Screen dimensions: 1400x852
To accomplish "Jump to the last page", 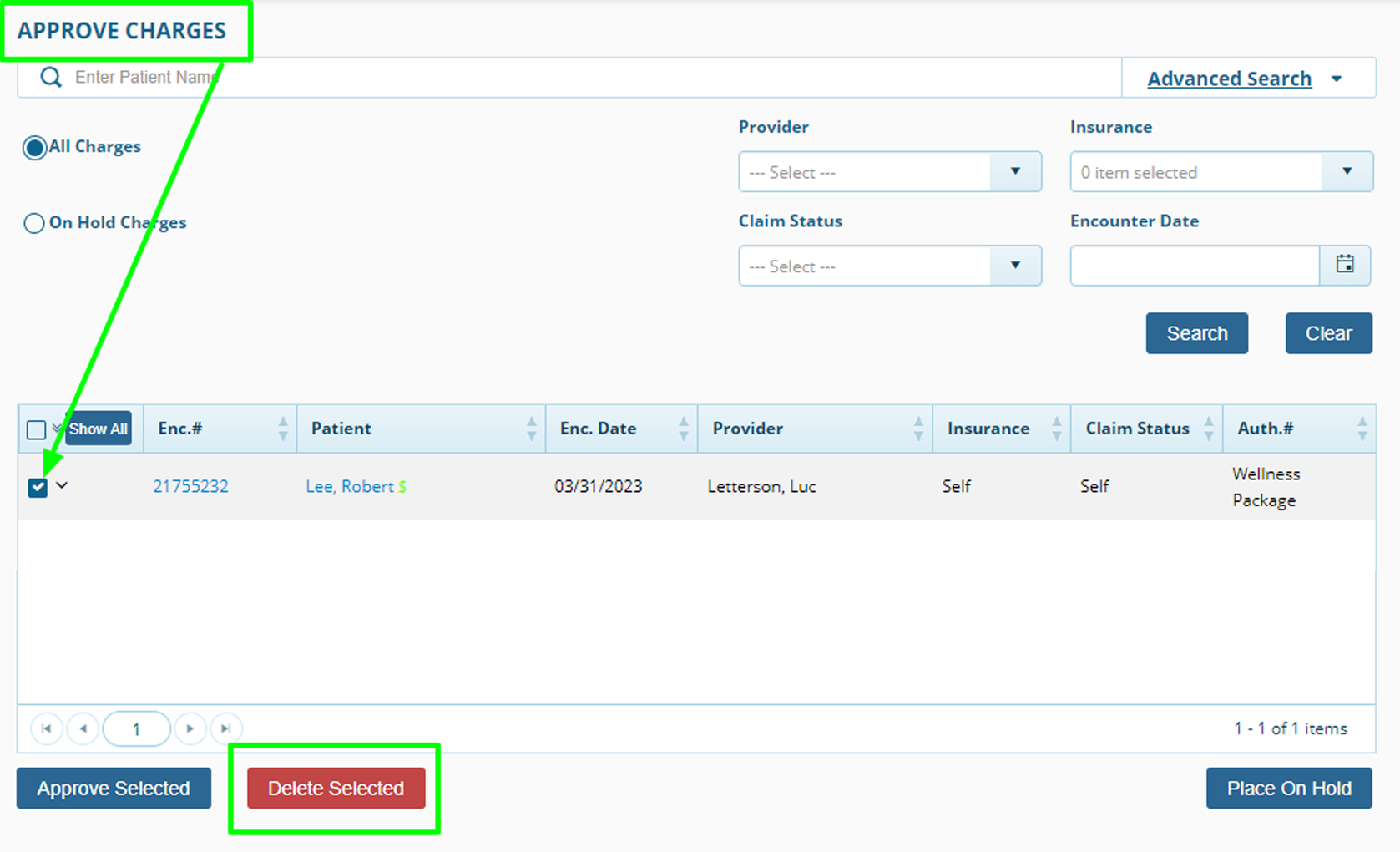I will (x=225, y=728).
